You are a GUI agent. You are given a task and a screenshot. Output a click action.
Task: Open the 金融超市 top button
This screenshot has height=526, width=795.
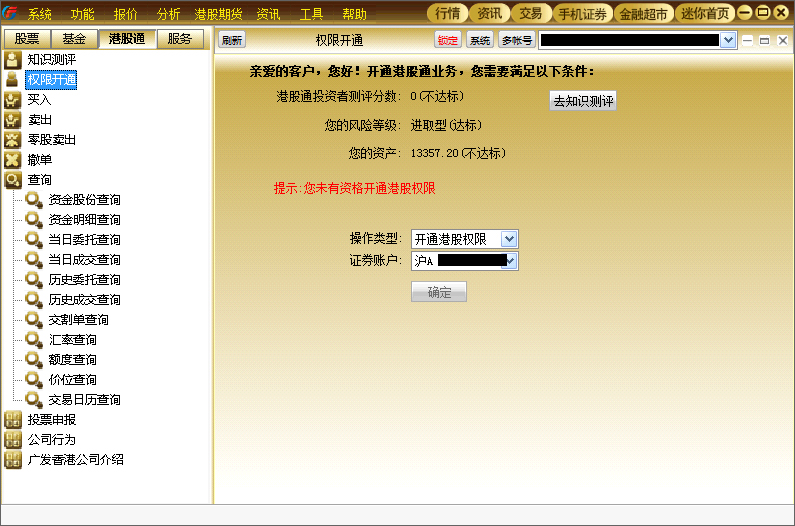(643, 14)
